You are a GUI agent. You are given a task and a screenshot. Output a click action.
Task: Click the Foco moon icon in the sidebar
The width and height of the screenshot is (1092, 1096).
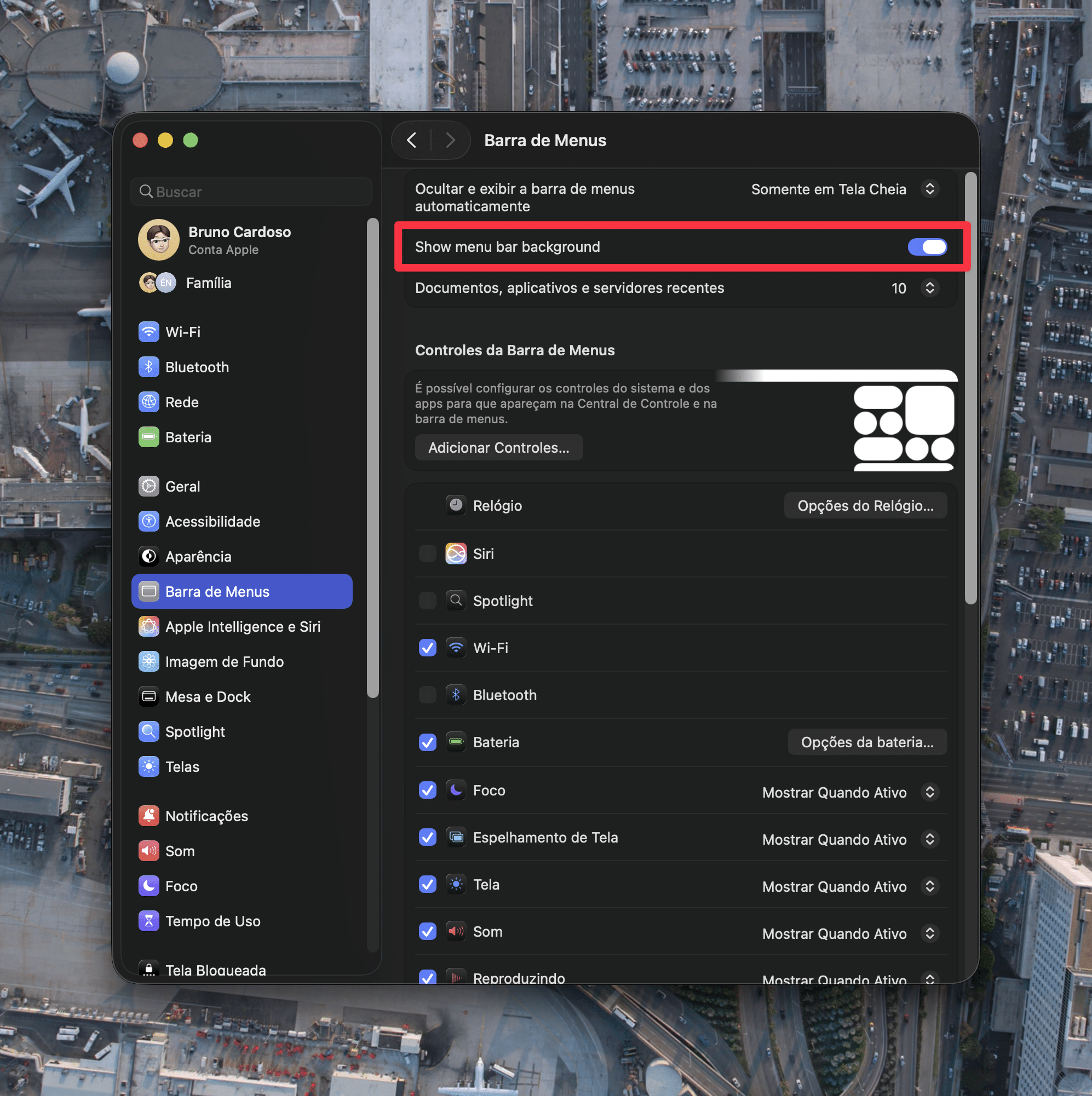[149, 886]
